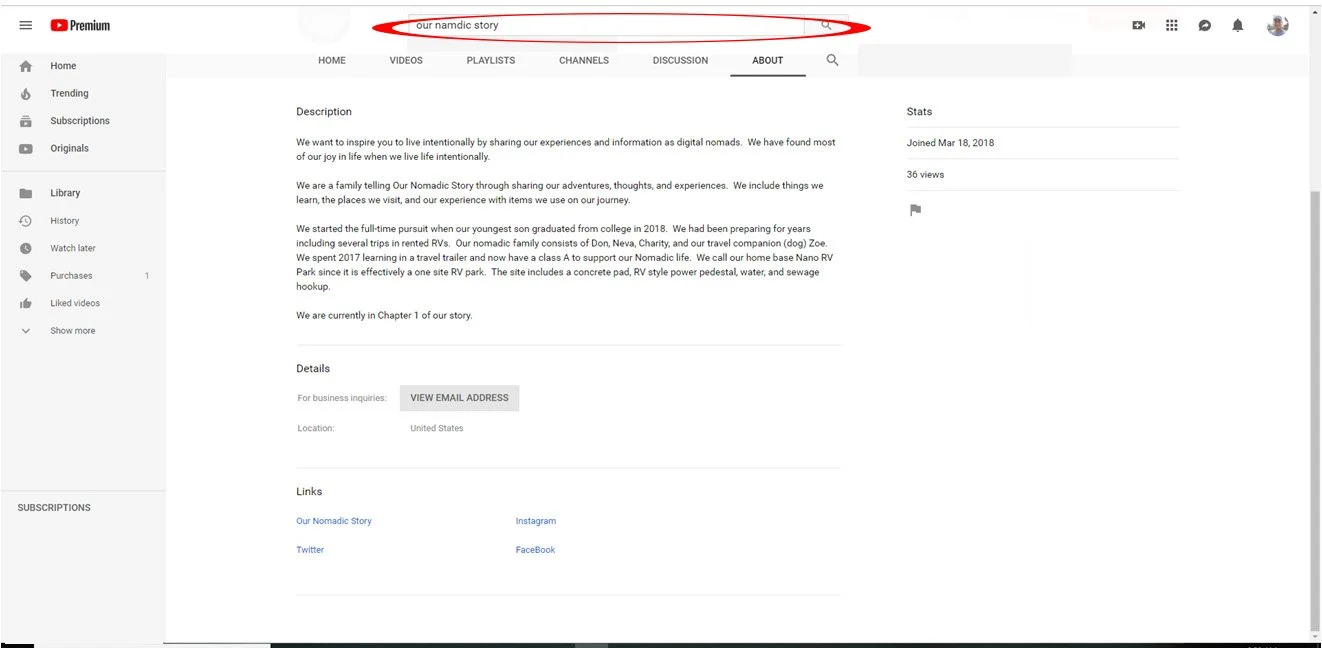Click the YouTube Premium logo
The width and height of the screenshot is (1322, 648).
80,25
